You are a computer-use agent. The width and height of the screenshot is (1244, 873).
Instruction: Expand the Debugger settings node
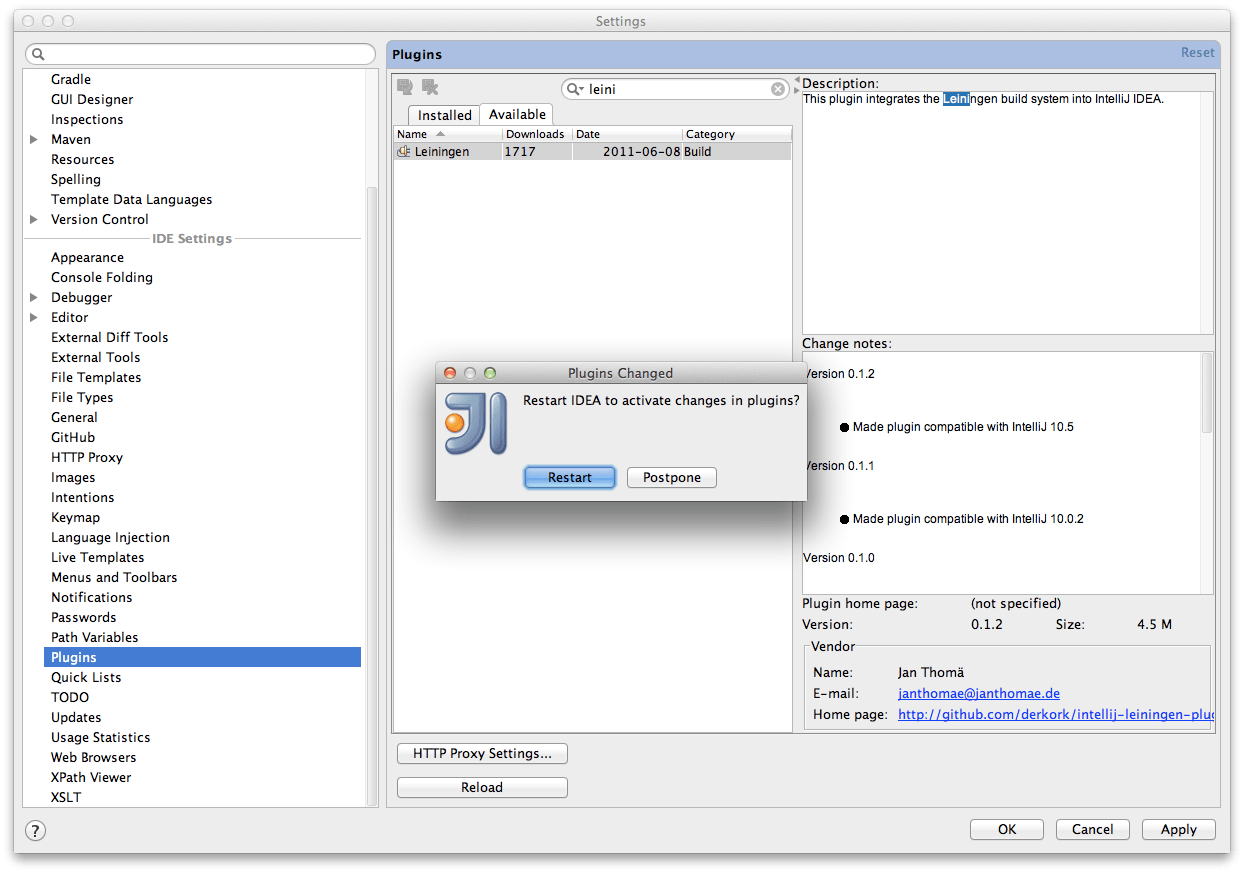pyautogui.click(x=34, y=297)
